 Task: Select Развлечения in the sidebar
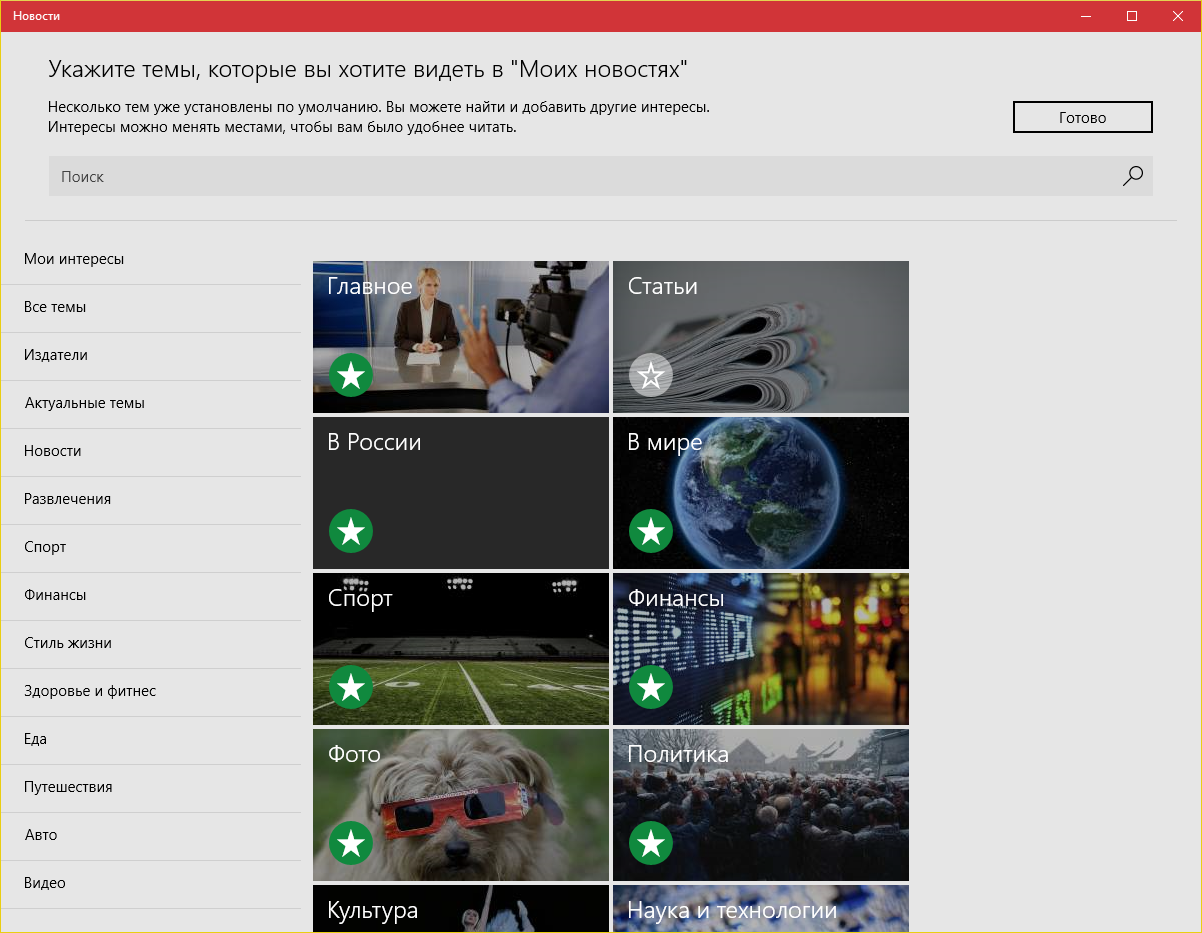[151, 499]
